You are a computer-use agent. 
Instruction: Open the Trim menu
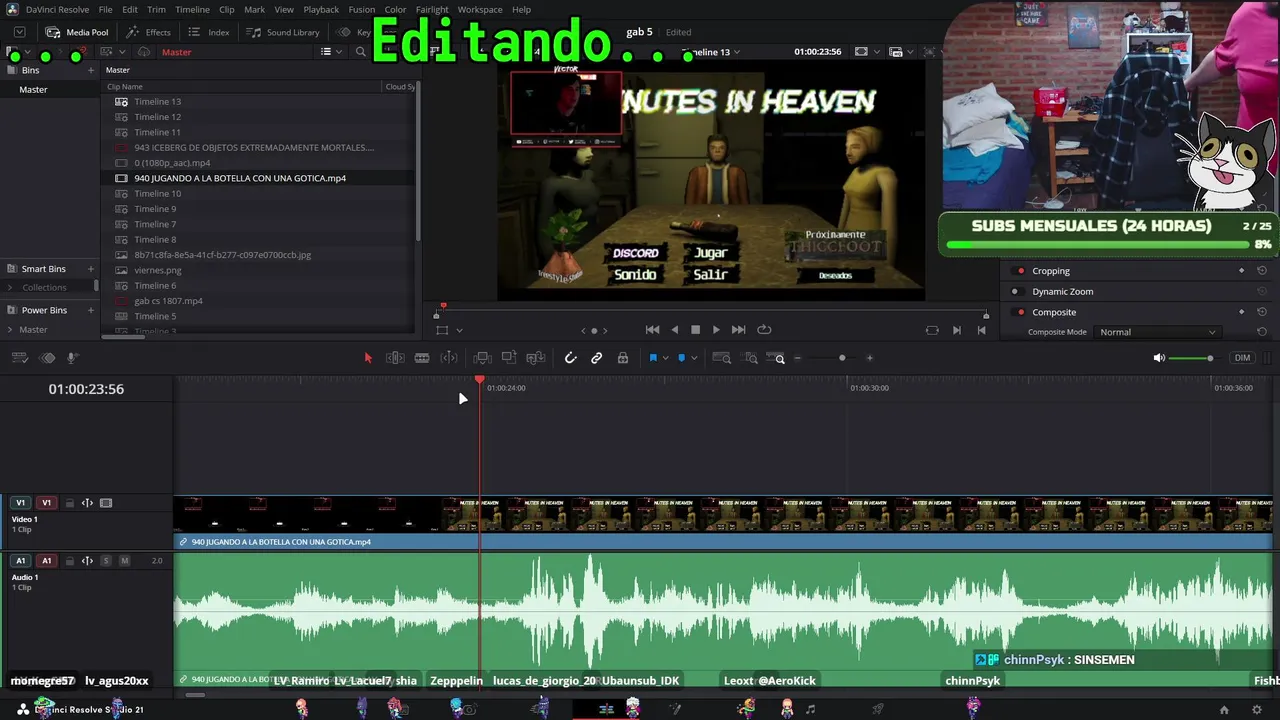coord(156,9)
